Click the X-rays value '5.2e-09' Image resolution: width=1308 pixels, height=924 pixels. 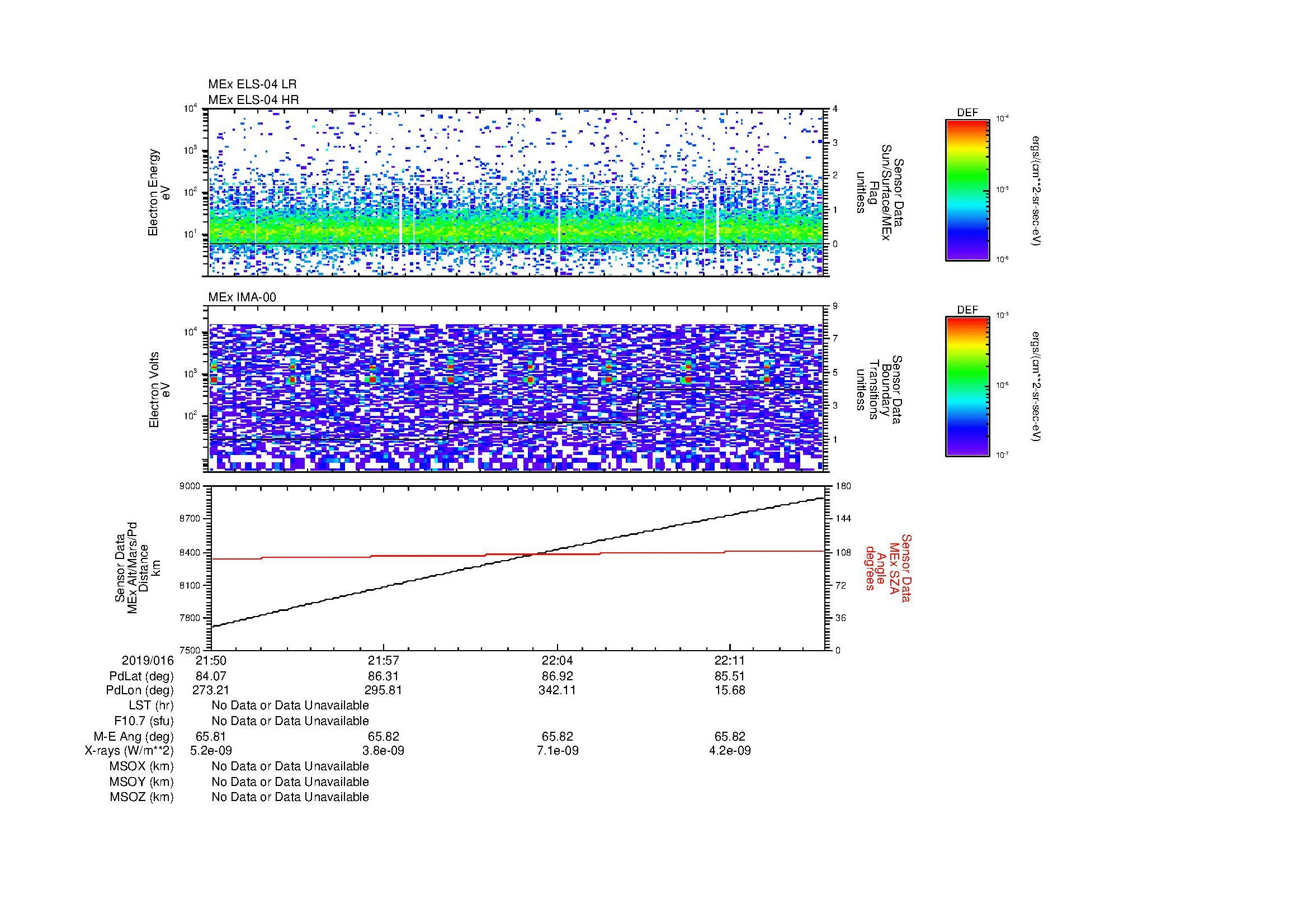[211, 750]
